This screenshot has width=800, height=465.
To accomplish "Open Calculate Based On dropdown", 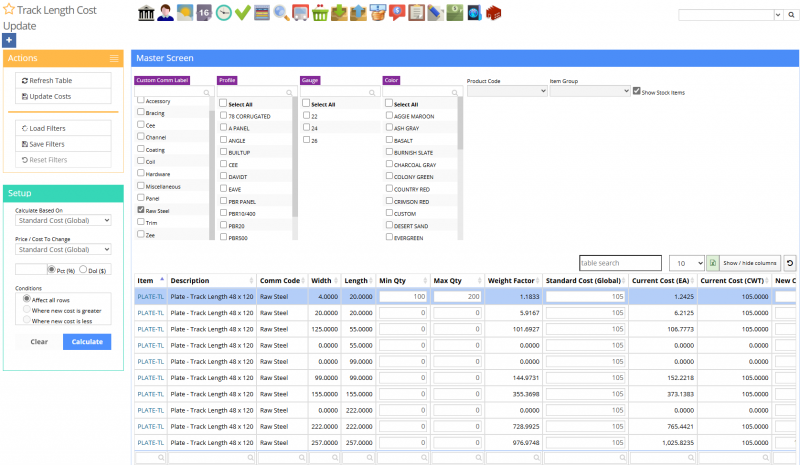I will 63,220.
